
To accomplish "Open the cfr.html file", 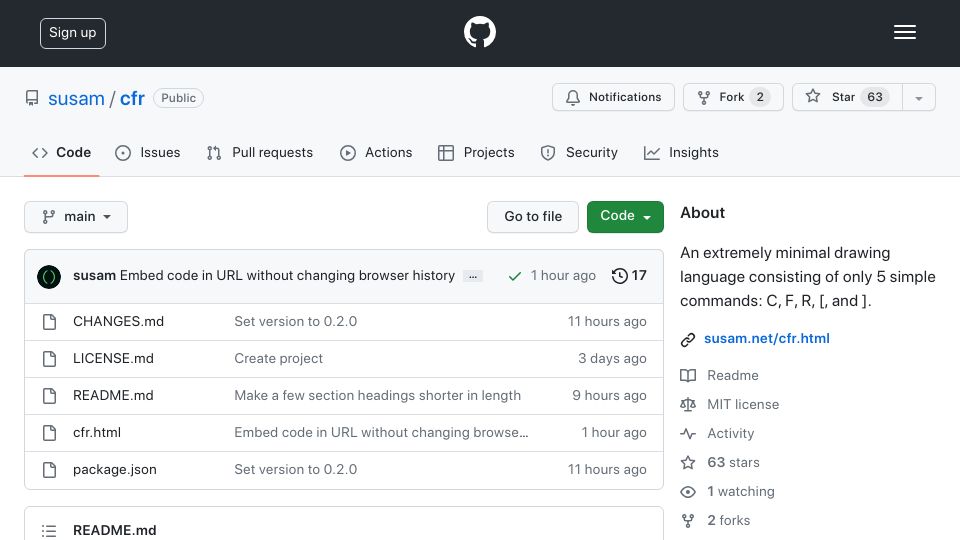I will pos(97,432).
